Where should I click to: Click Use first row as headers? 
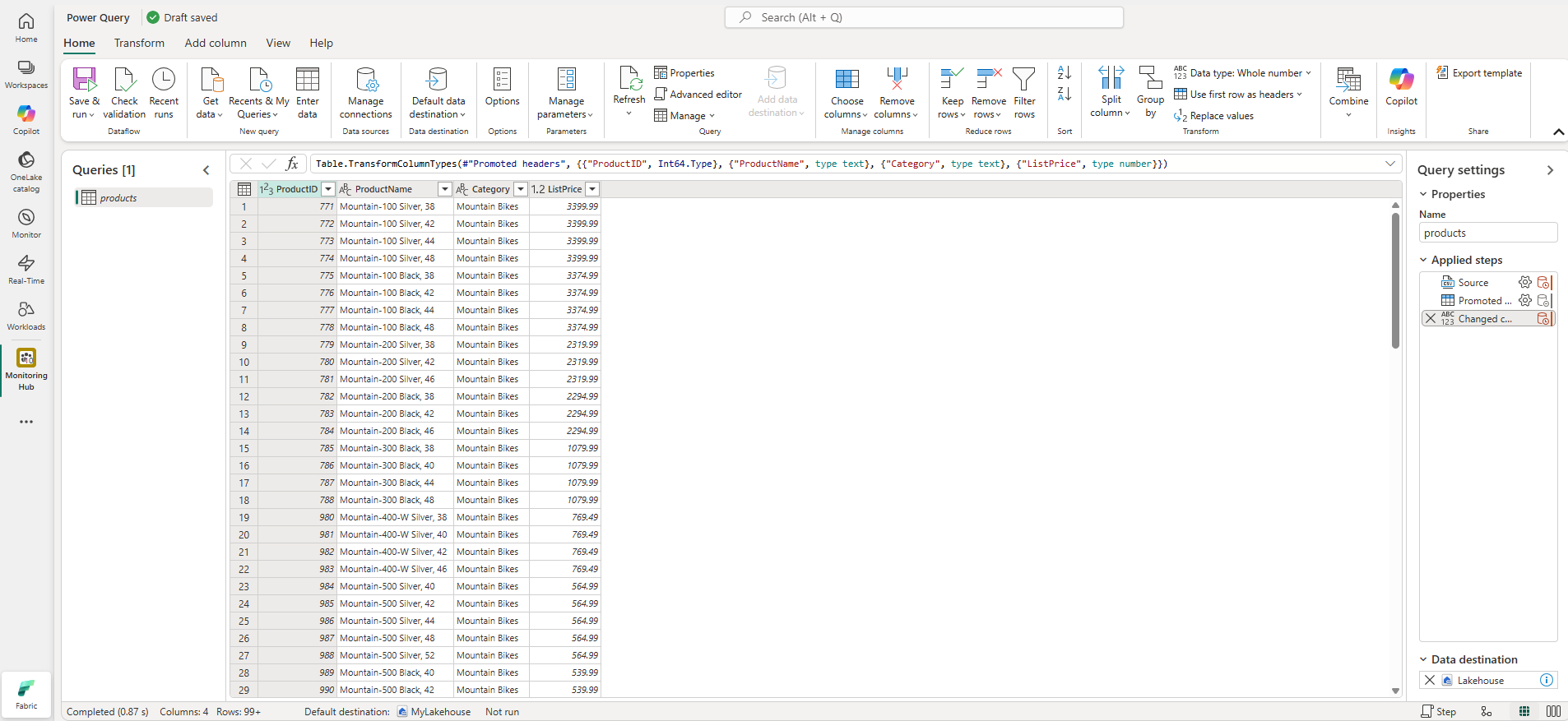(x=1238, y=95)
